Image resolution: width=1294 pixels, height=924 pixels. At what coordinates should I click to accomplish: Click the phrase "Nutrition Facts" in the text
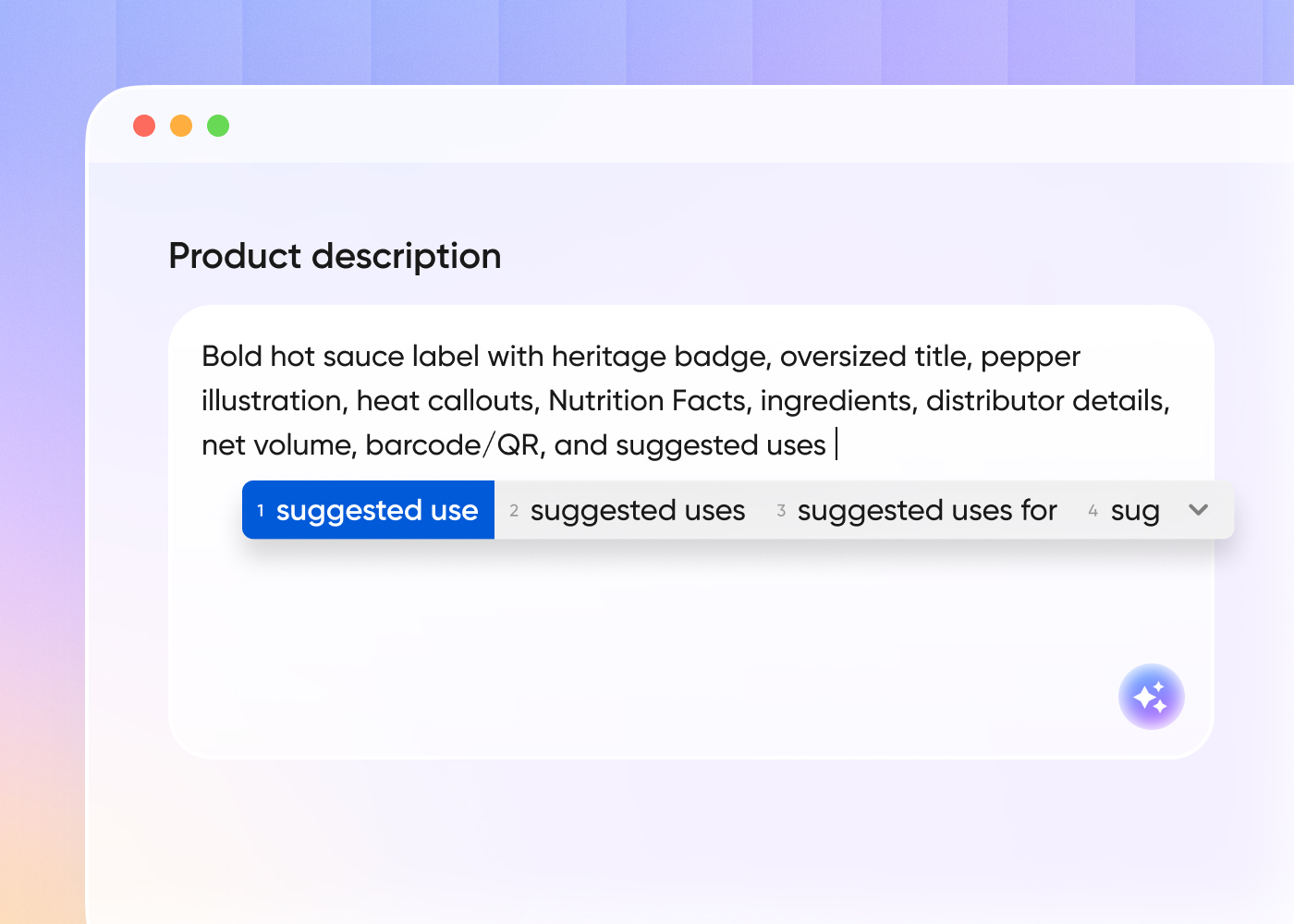point(648,400)
